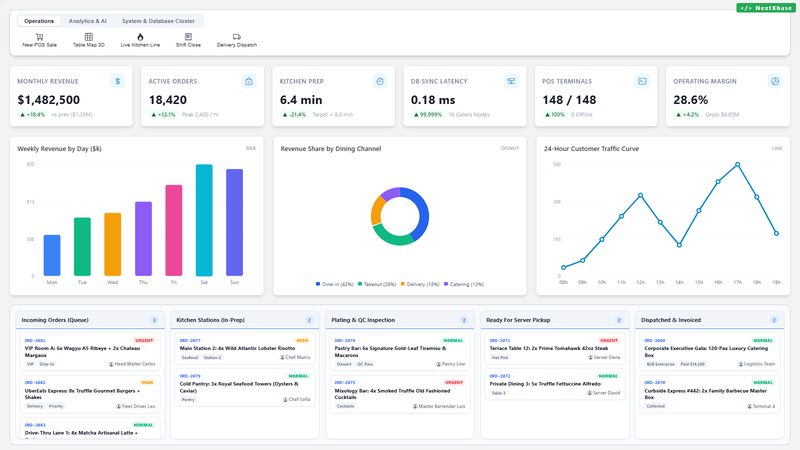
Task: Click the dollar icon on Monthly Revenue
Action: 117,81
